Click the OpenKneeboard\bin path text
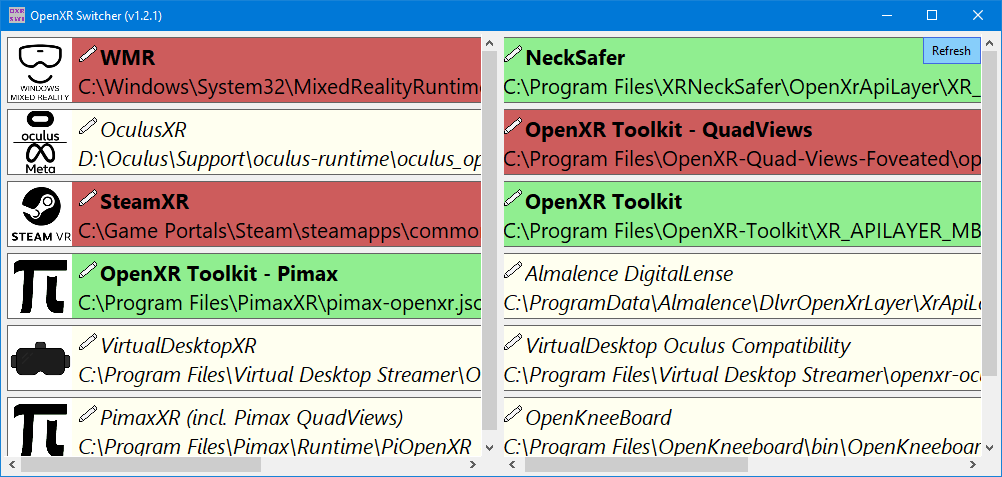The image size is (1002, 477). click(742, 446)
